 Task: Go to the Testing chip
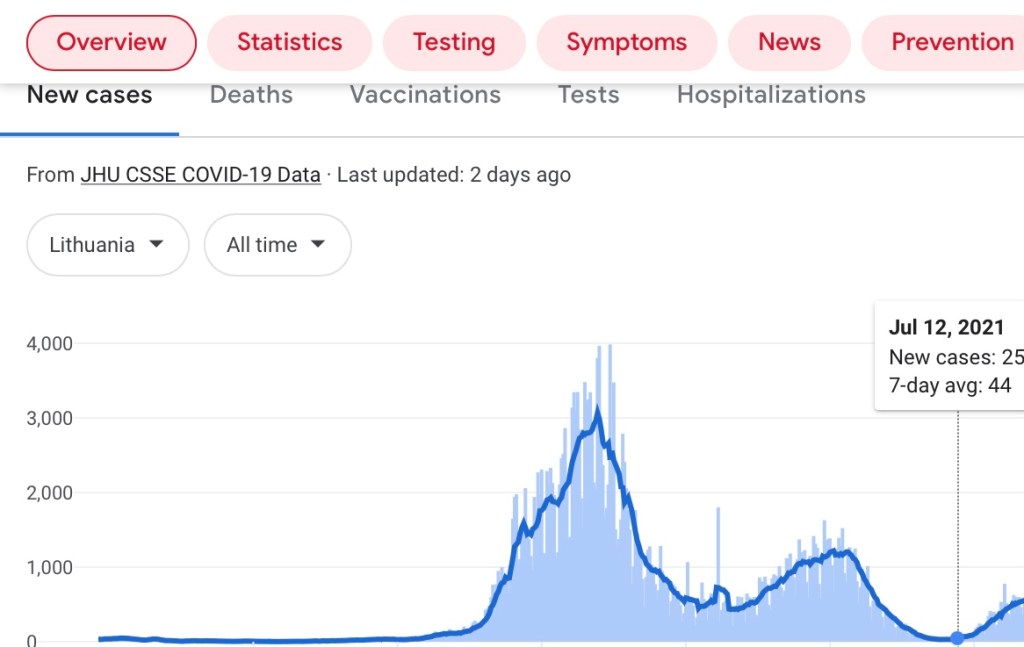[x=454, y=43]
